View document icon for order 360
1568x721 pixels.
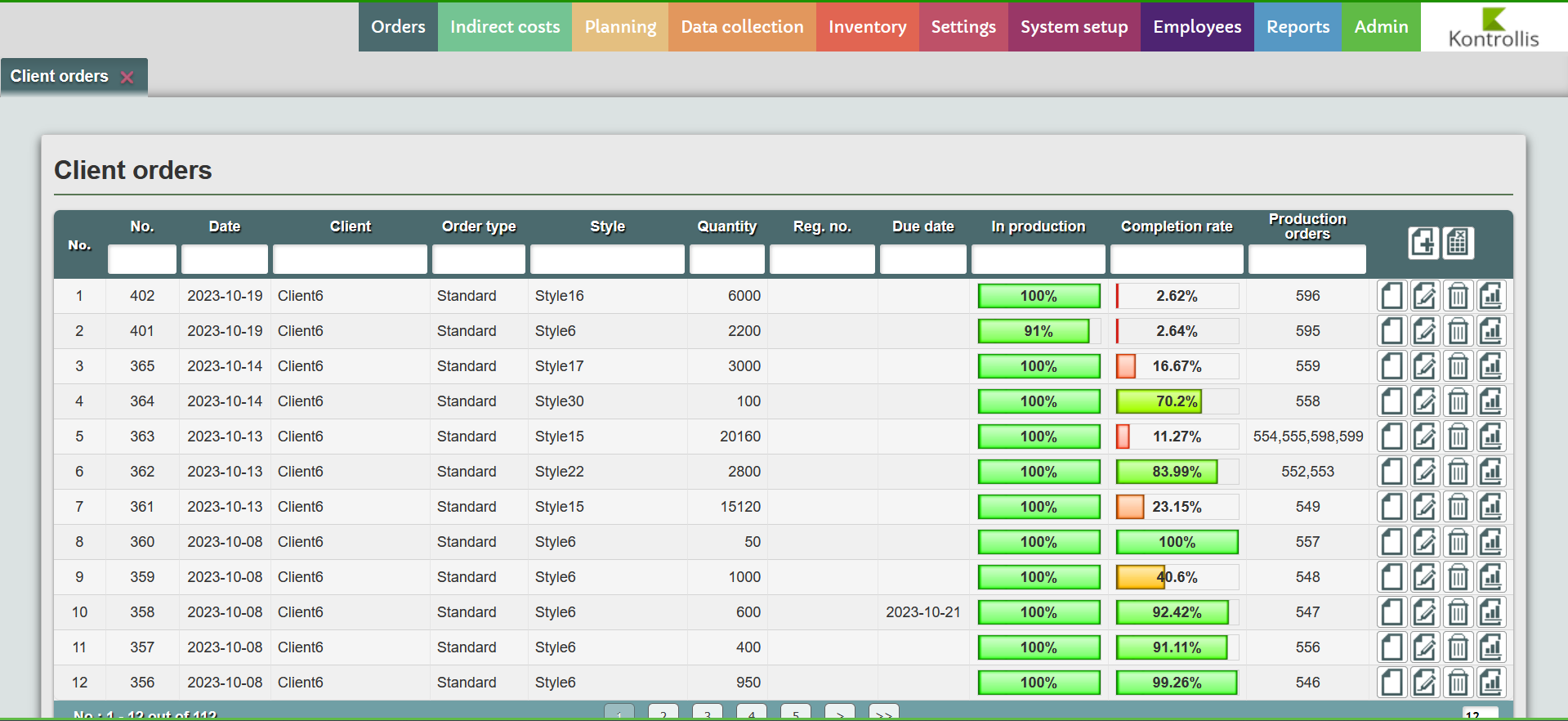pos(1392,542)
